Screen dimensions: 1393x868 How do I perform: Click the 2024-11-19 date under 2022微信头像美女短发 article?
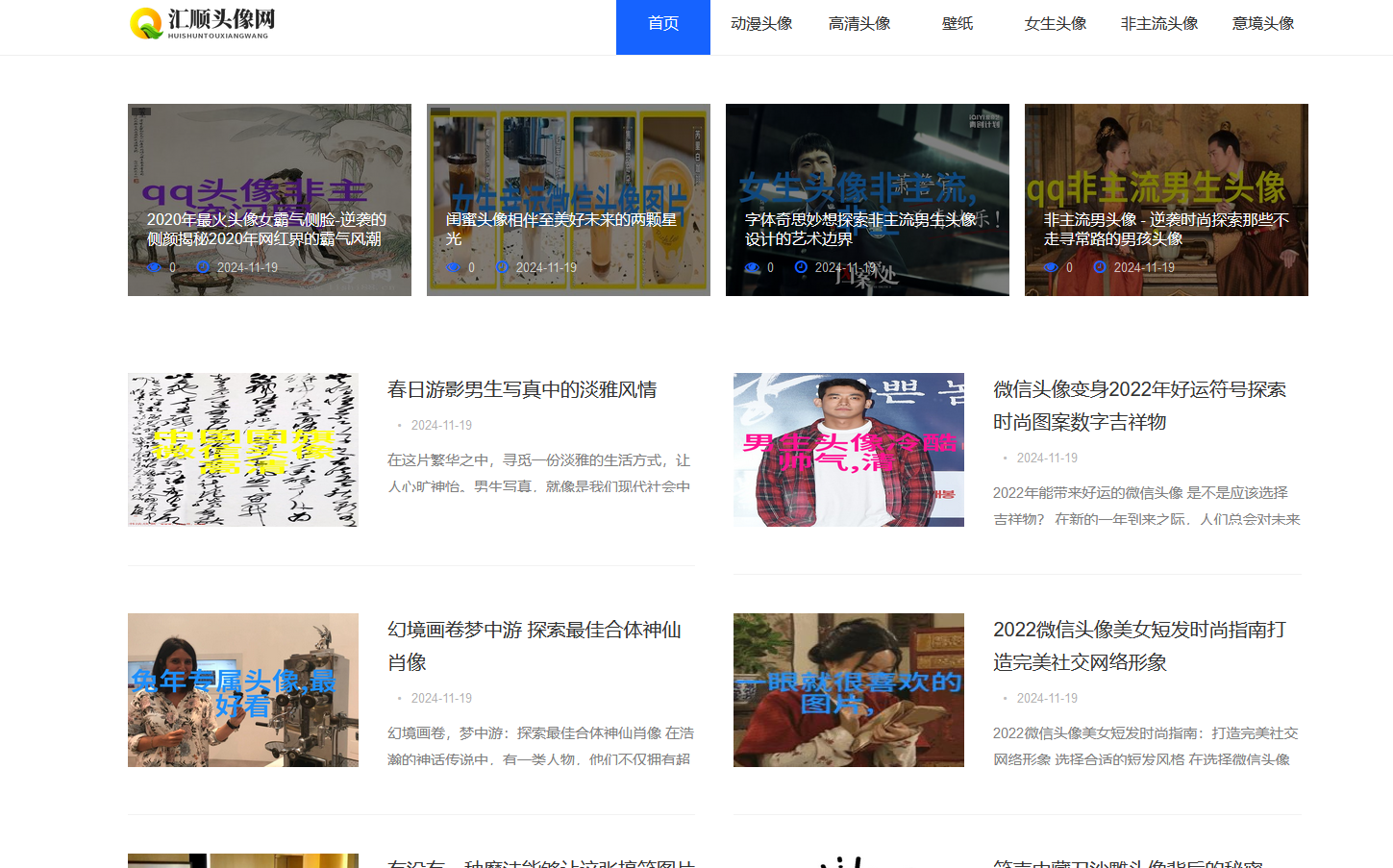click(x=1047, y=698)
